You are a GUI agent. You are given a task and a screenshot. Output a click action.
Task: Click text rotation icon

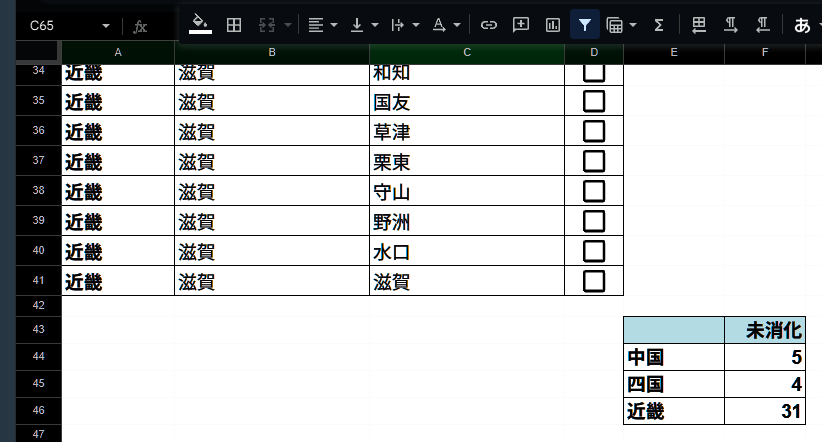[439, 25]
